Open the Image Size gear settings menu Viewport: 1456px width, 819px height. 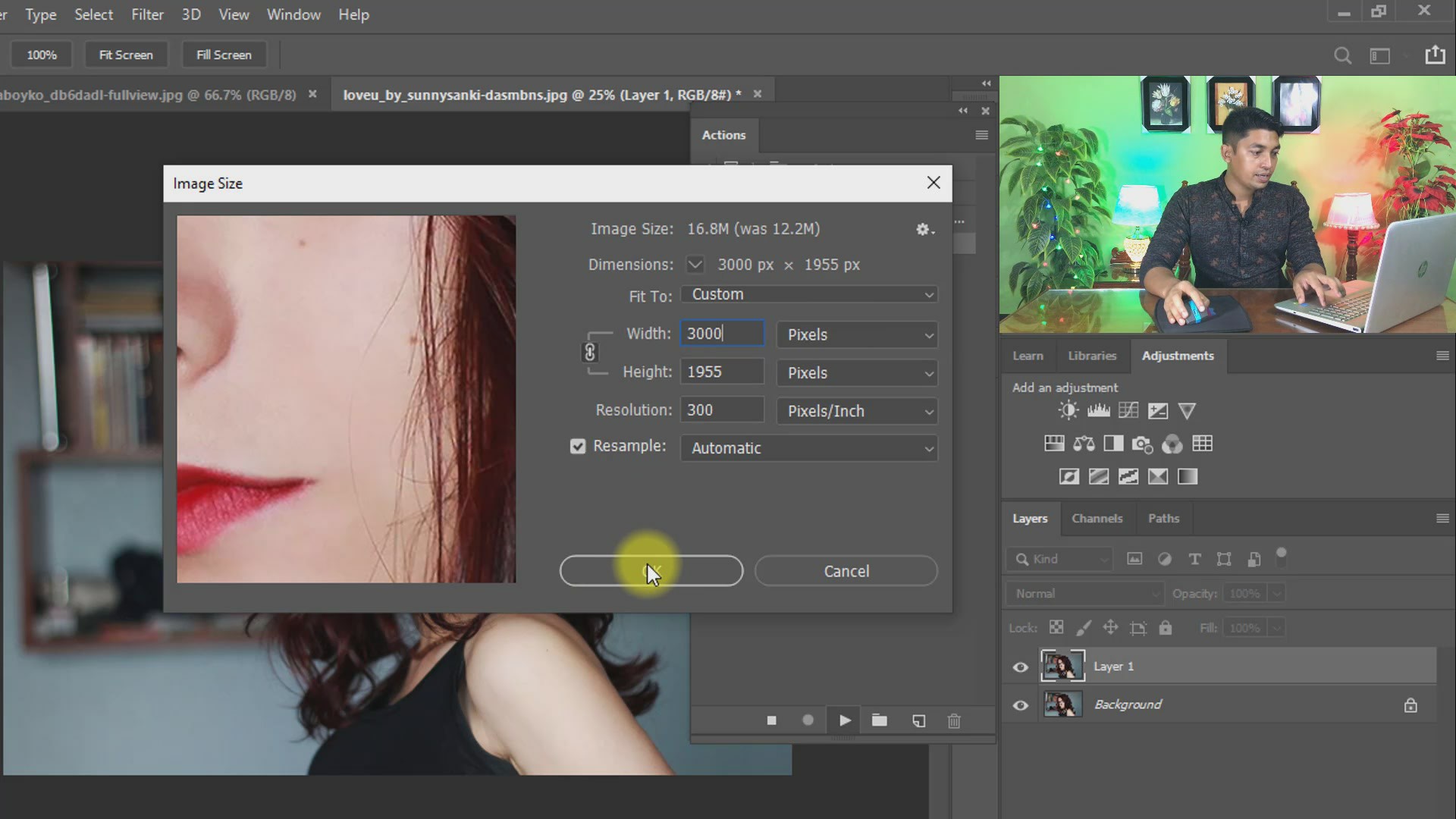(923, 229)
